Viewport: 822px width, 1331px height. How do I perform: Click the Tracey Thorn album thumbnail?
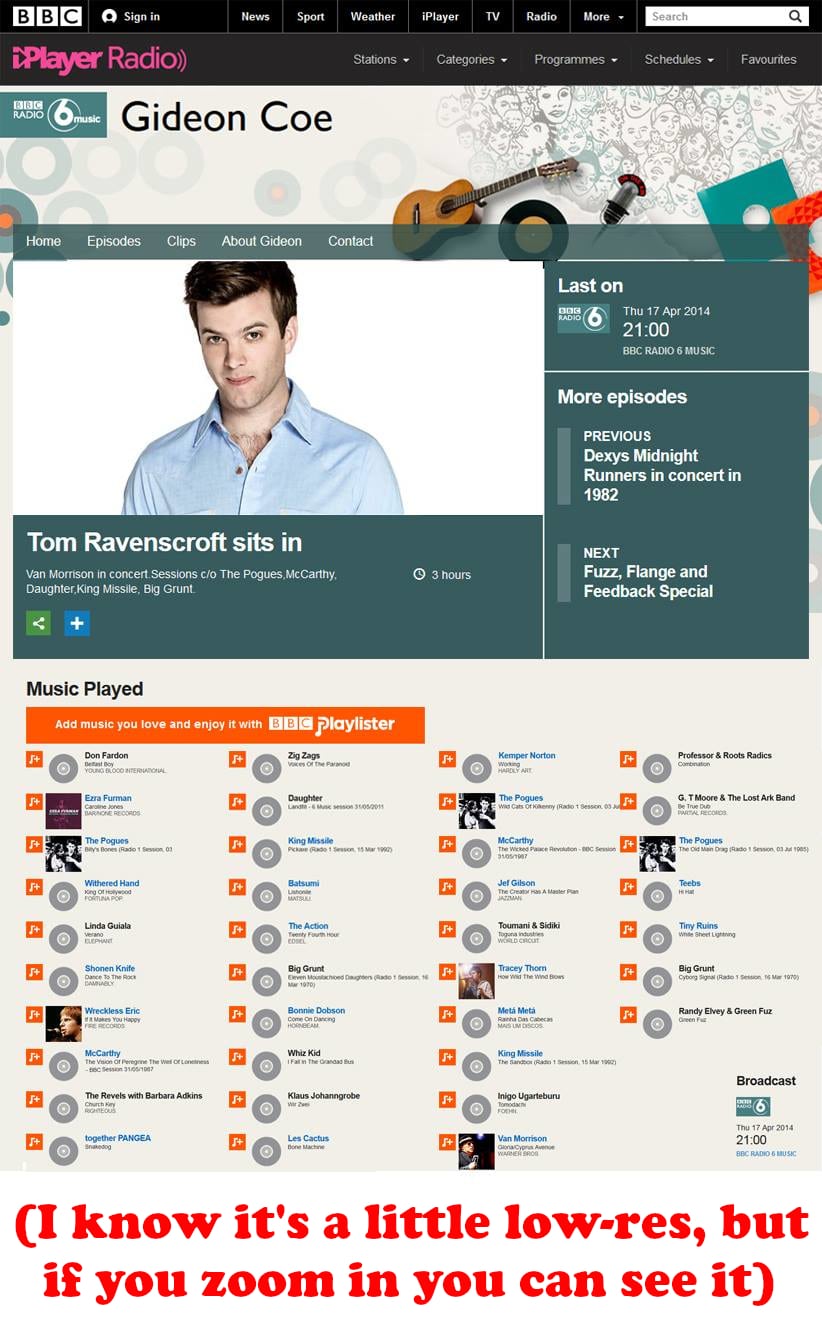476,981
